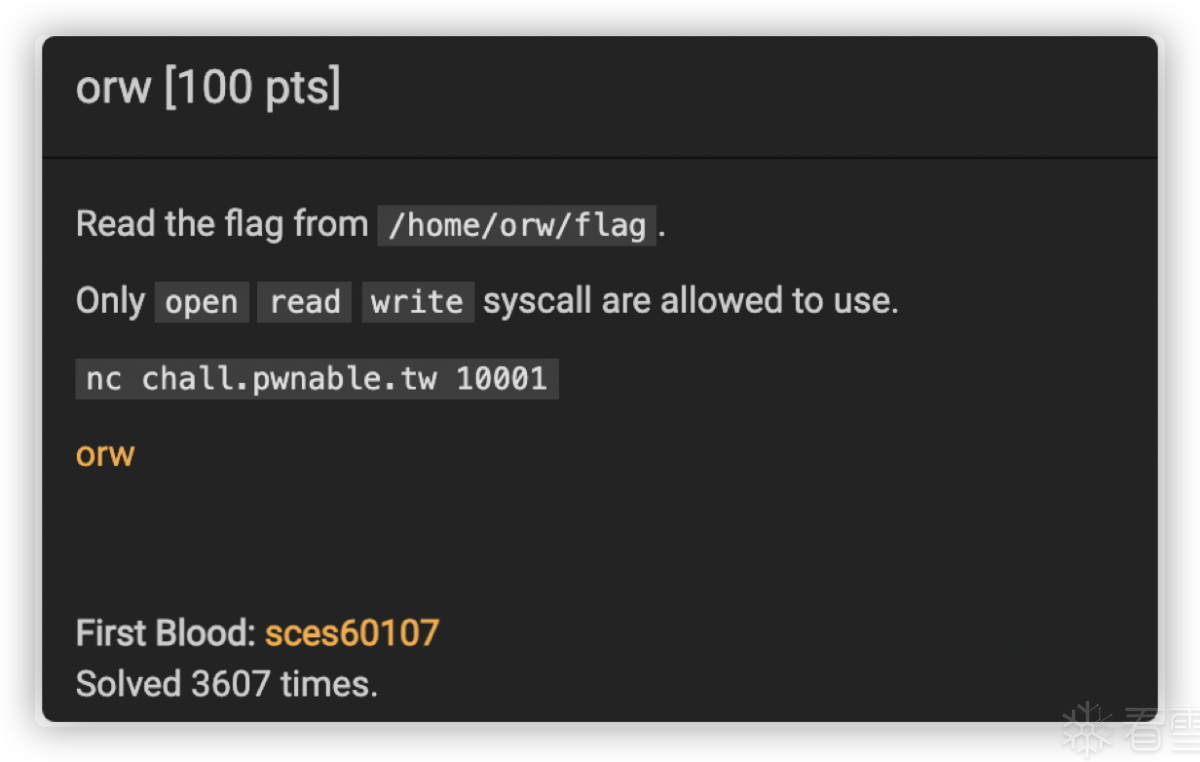Click the snowflake watermark icon
This screenshot has width=1200, height=762.
click(1088, 729)
